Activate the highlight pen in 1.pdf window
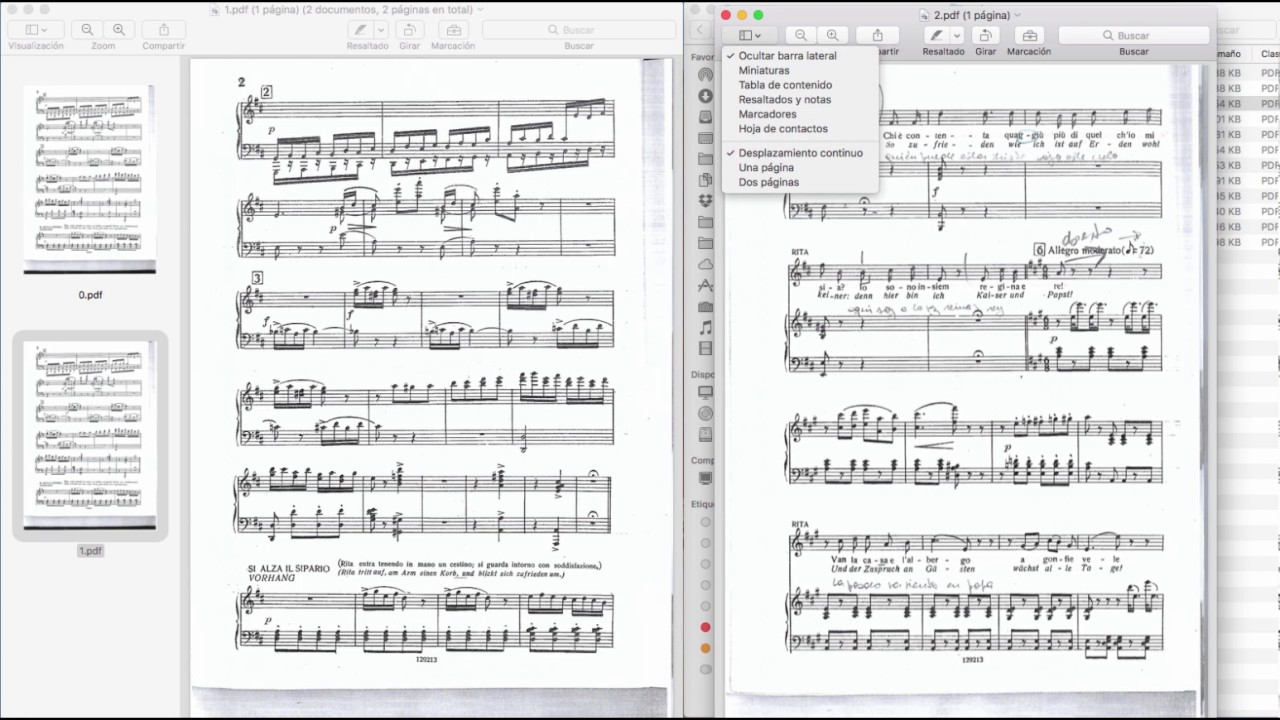The width and height of the screenshot is (1280, 720). 360,30
